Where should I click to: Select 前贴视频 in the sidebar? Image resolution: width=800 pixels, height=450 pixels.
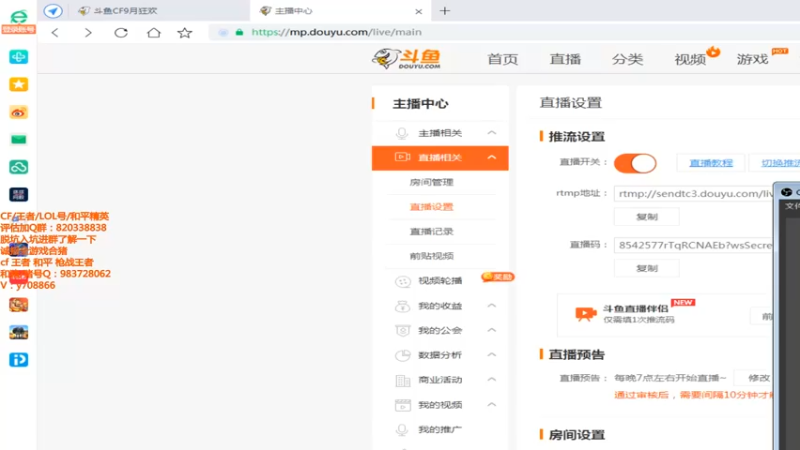(x=431, y=256)
